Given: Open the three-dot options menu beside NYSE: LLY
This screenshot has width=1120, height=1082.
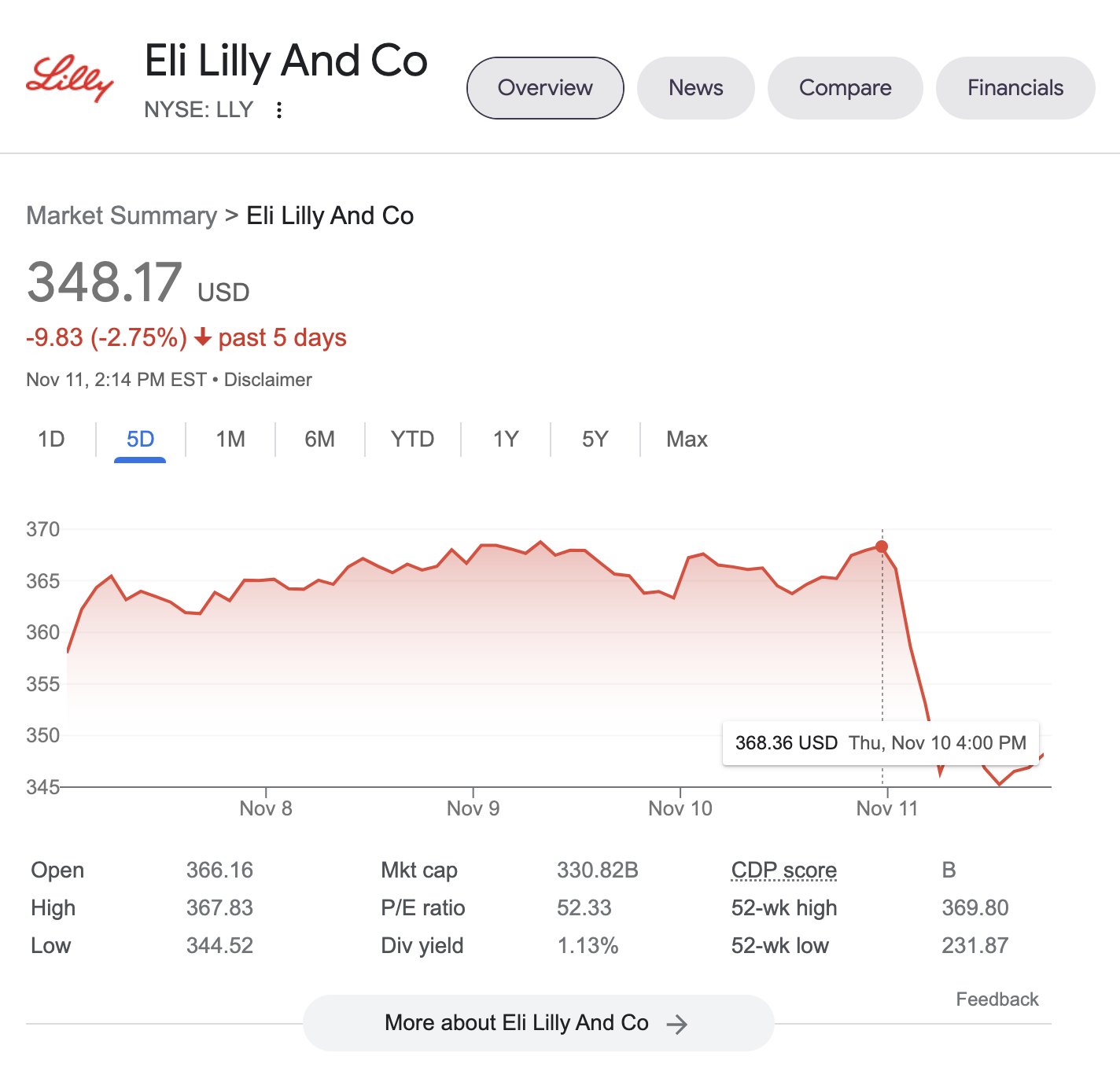Looking at the screenshot, I should 278,110.
